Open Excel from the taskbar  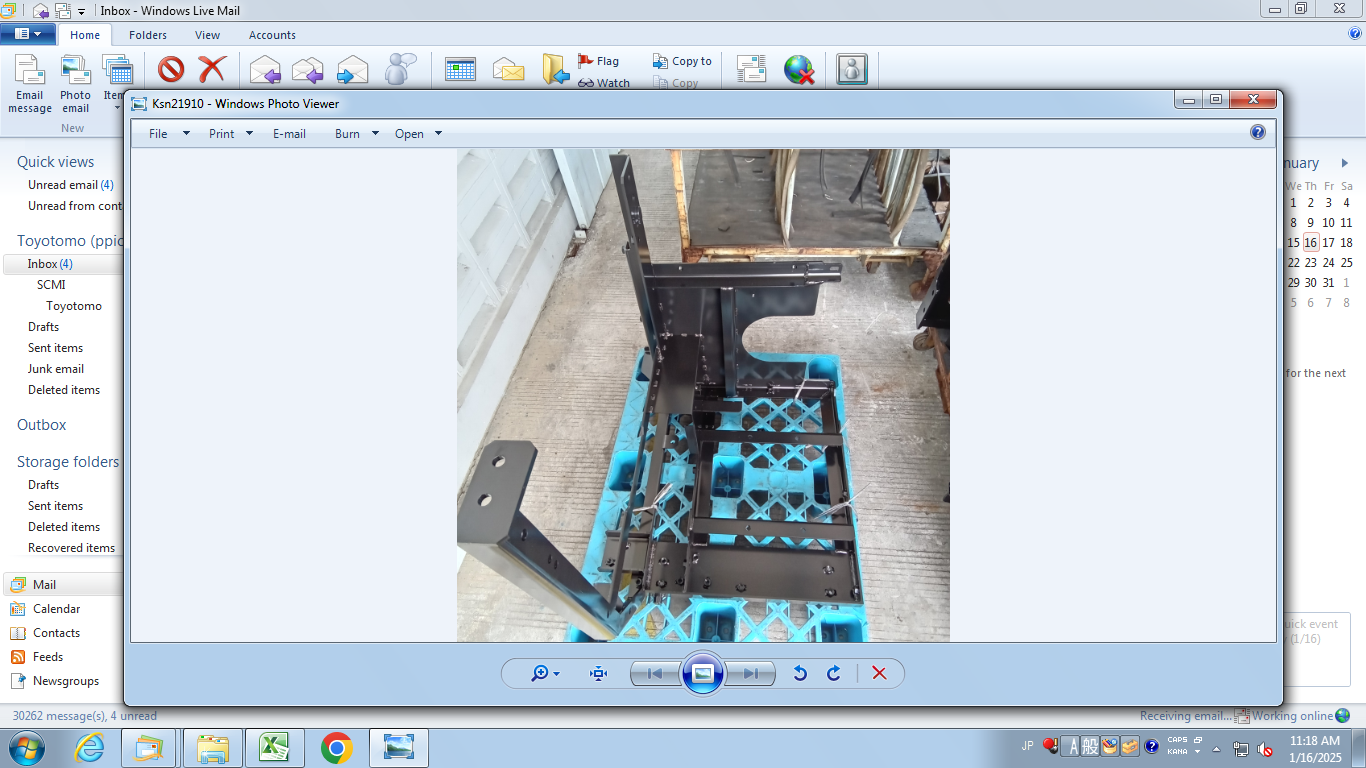coord(275,748)
